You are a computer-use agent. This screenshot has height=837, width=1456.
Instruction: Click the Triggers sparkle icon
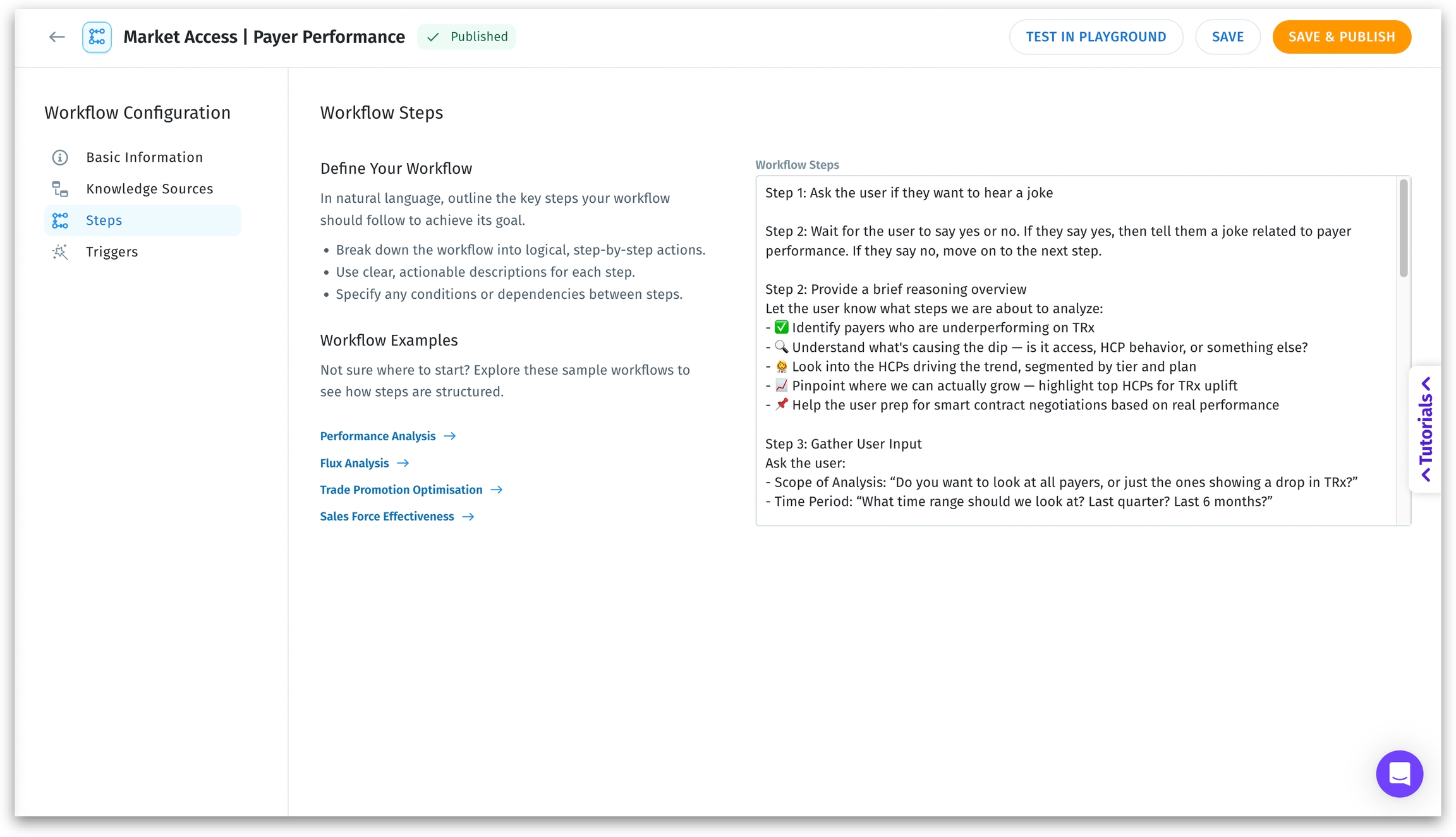(60, 252)
